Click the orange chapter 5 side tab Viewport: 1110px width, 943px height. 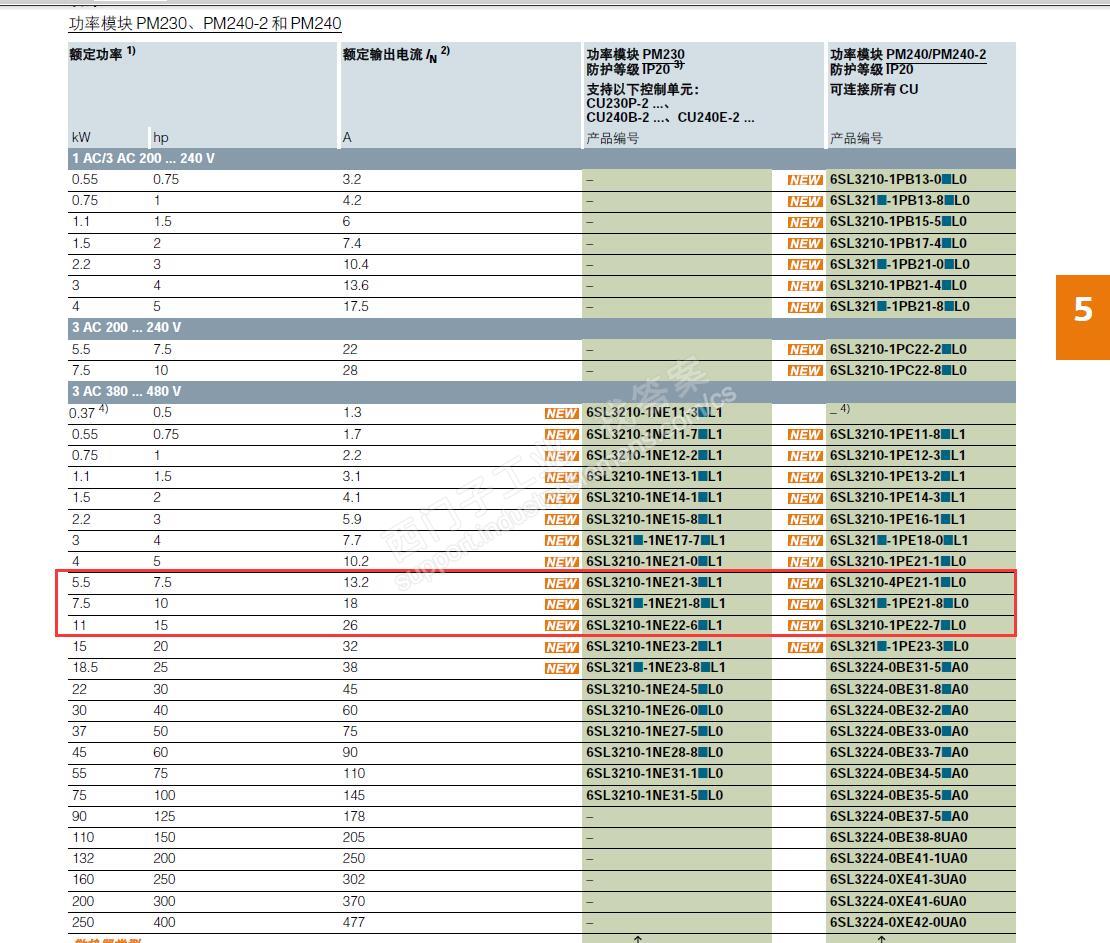click(1082, 317)
